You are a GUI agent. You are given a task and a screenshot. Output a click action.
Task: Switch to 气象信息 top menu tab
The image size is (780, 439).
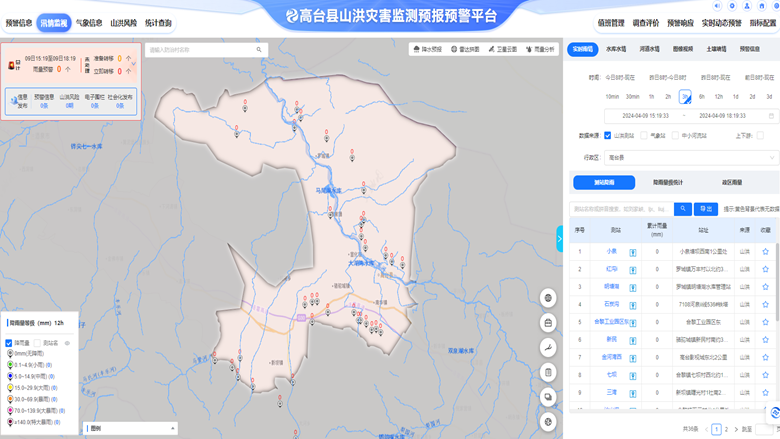tap(89, 22)
